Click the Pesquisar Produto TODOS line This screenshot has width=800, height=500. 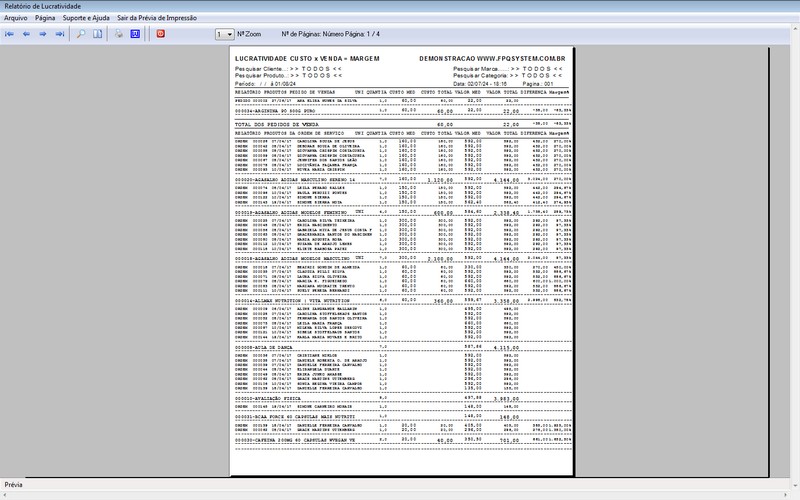click(x=289, y=76)
